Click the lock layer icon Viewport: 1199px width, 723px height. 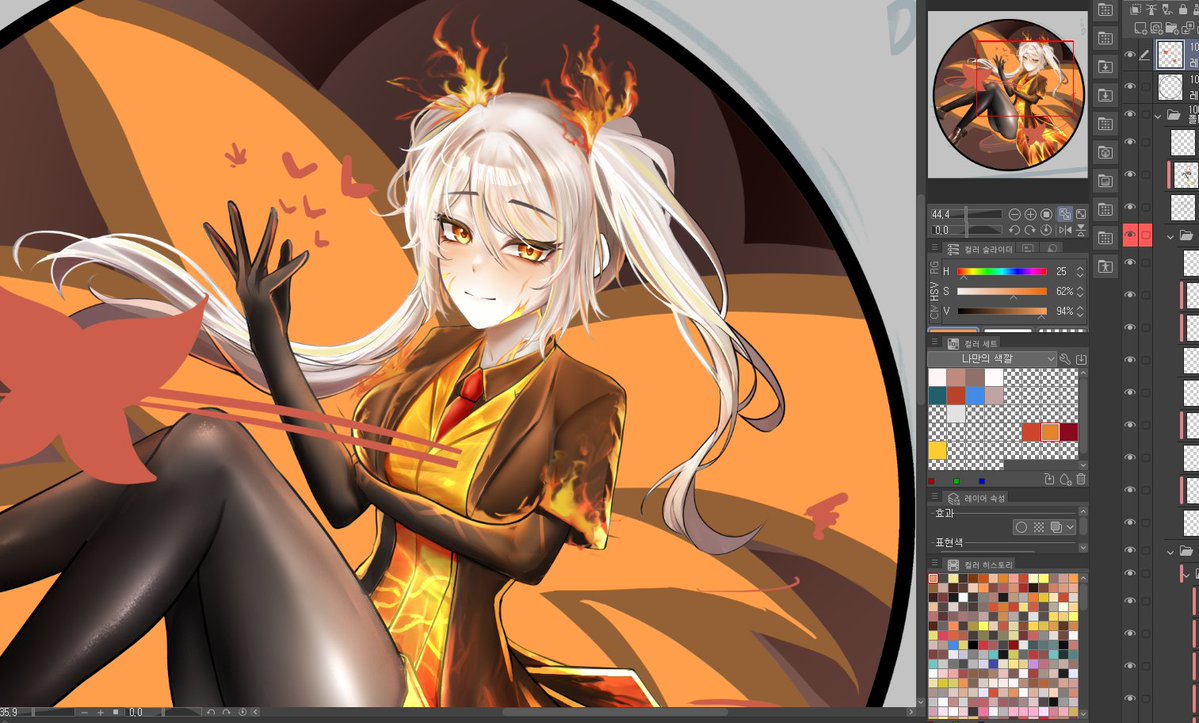pyautogui.click(x=1183, y=9)
